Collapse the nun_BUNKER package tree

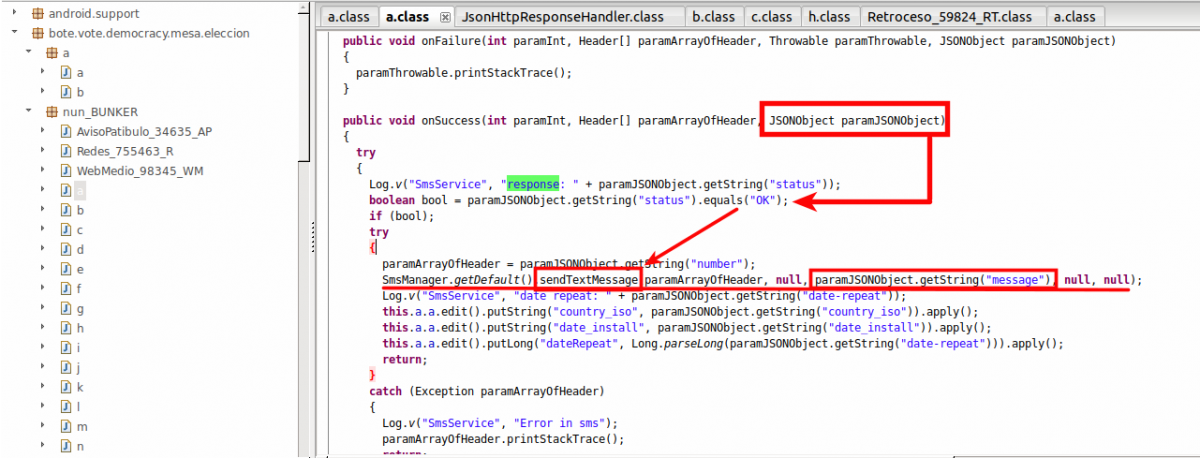pyautogui.click(x=29, y=111)
